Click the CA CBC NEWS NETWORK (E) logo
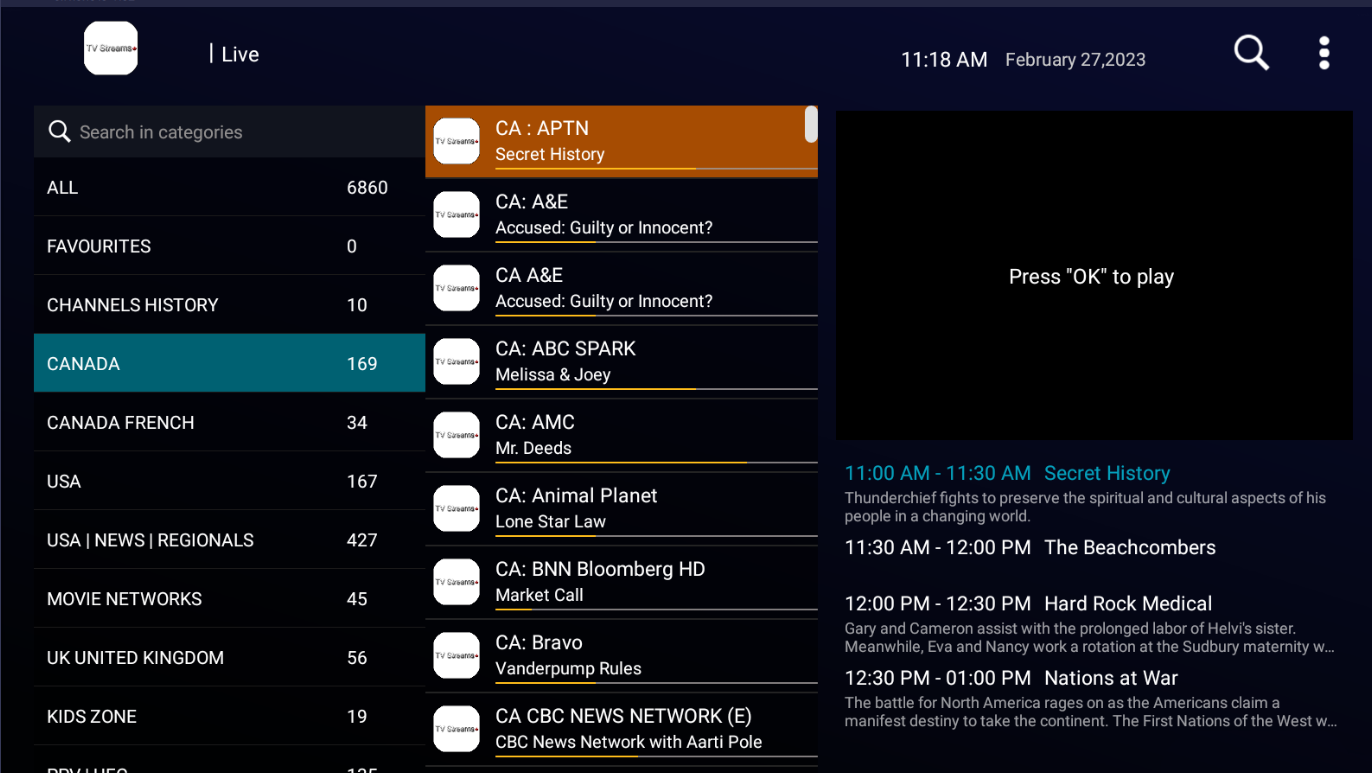This screenshot has width=1372, height=773. point(457,729)
